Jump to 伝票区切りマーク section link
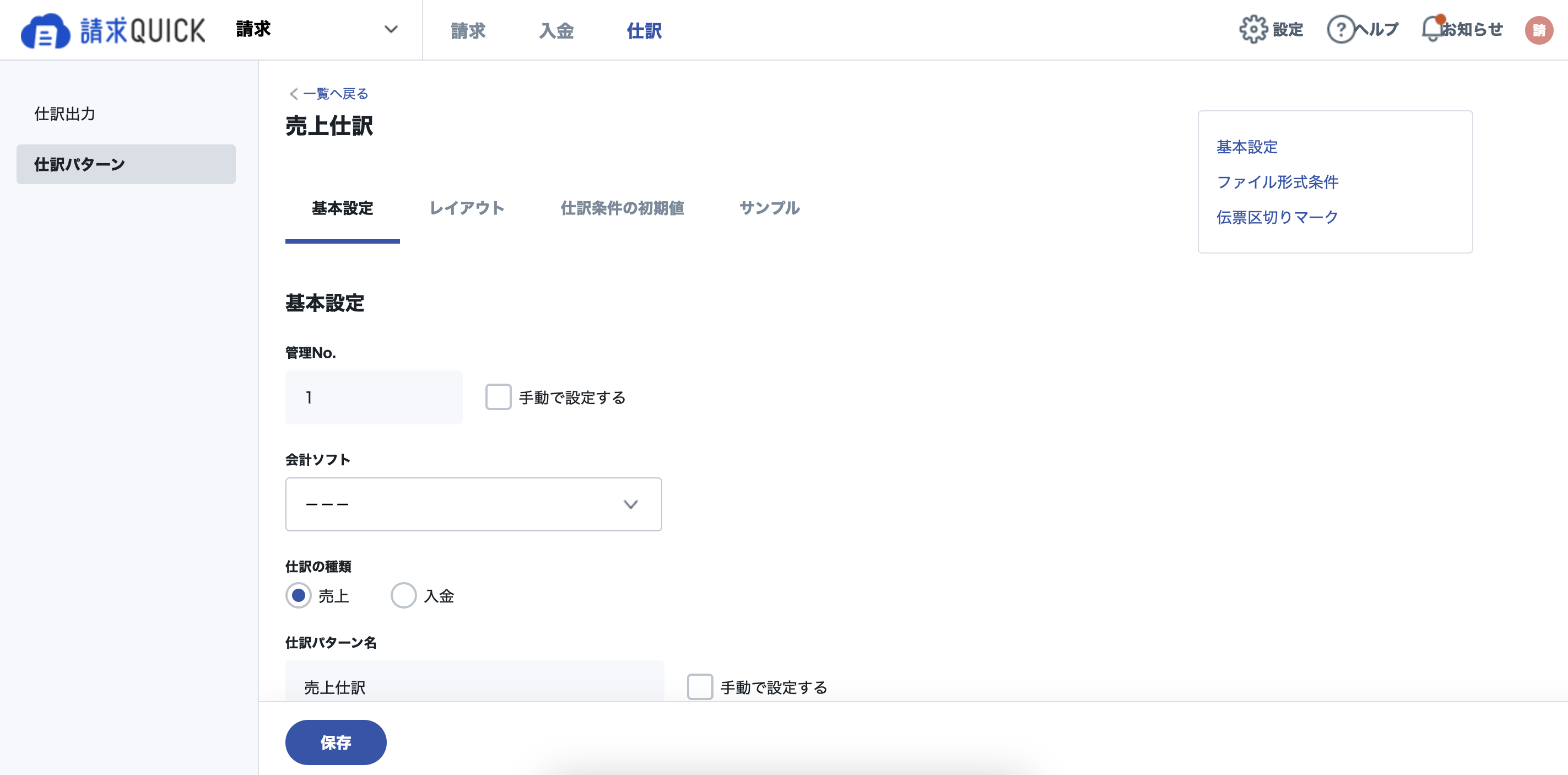 (x=1277, y=217)
